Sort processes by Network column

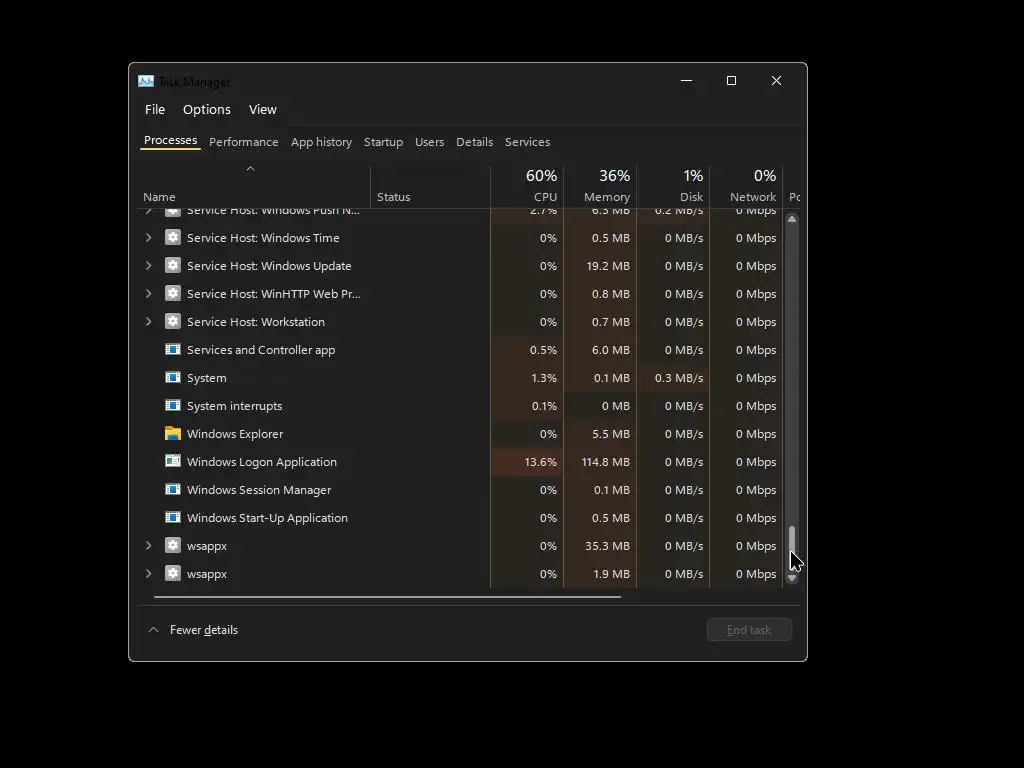tap(746, 187)
